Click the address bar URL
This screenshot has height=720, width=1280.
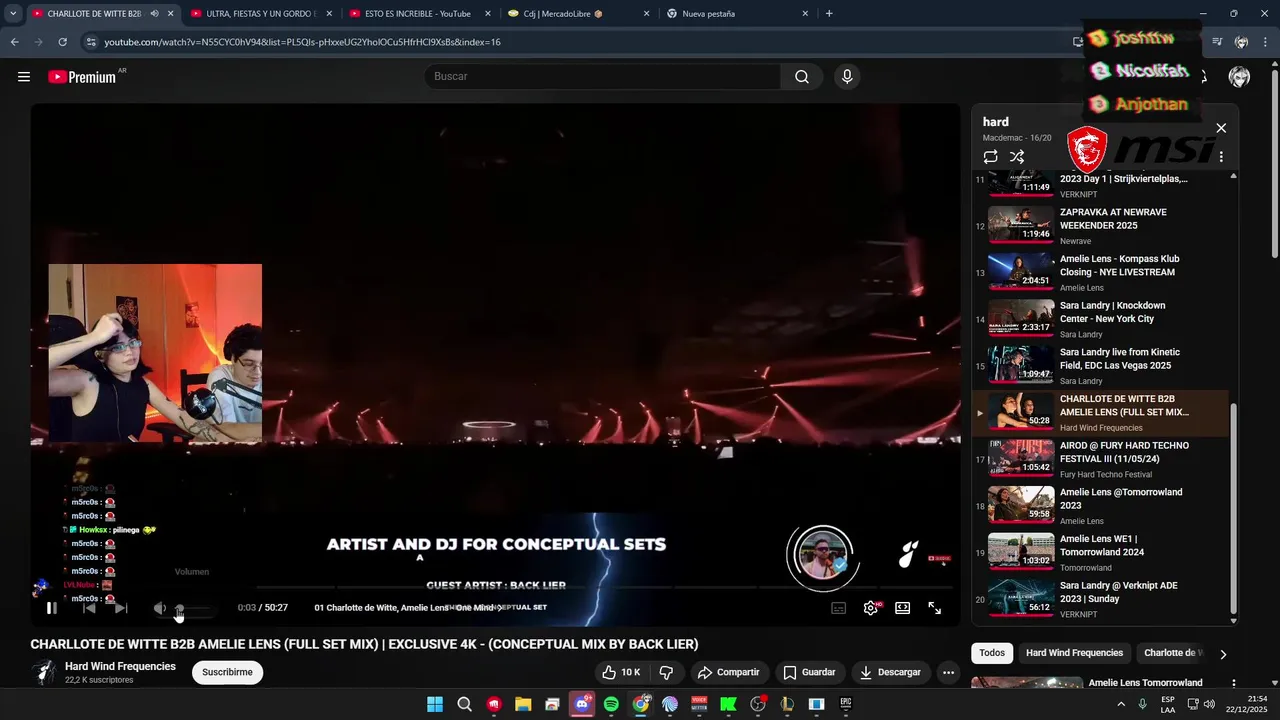pos(302,42)
